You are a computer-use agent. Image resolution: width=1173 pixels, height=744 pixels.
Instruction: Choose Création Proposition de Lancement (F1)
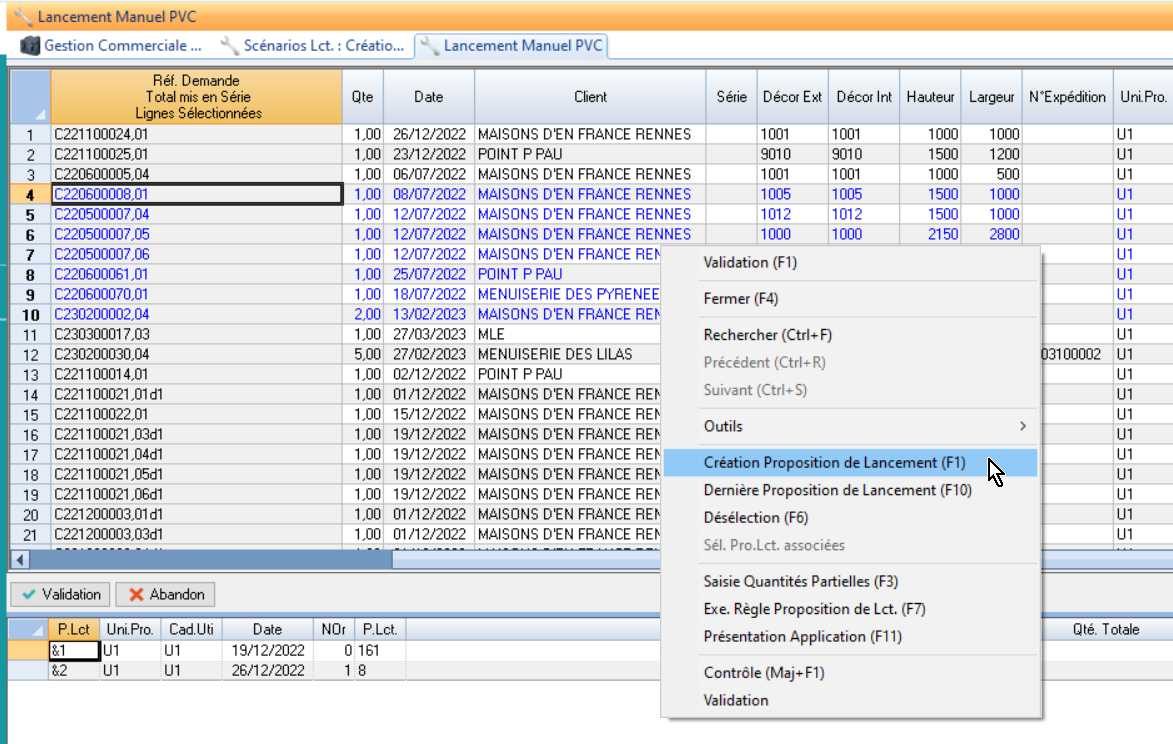click(x=834, y=463)
